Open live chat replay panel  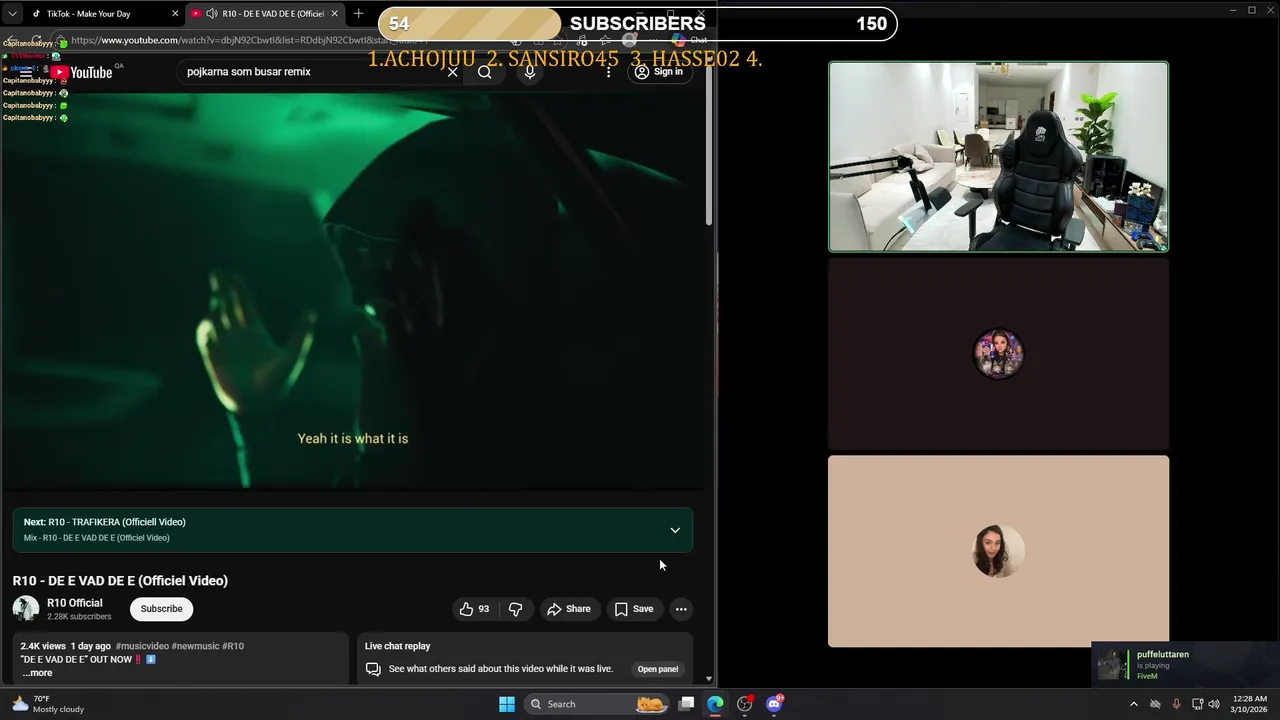click(658, 669)
